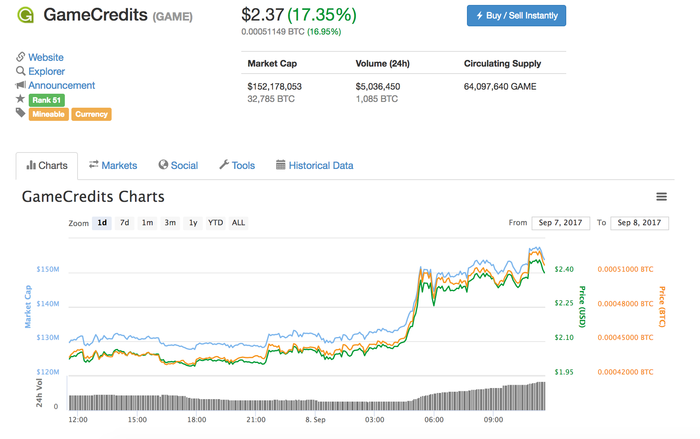Screen dimensions: 700x439
Task: Click the $2.40 price axis tick
Action: [564, 269]
